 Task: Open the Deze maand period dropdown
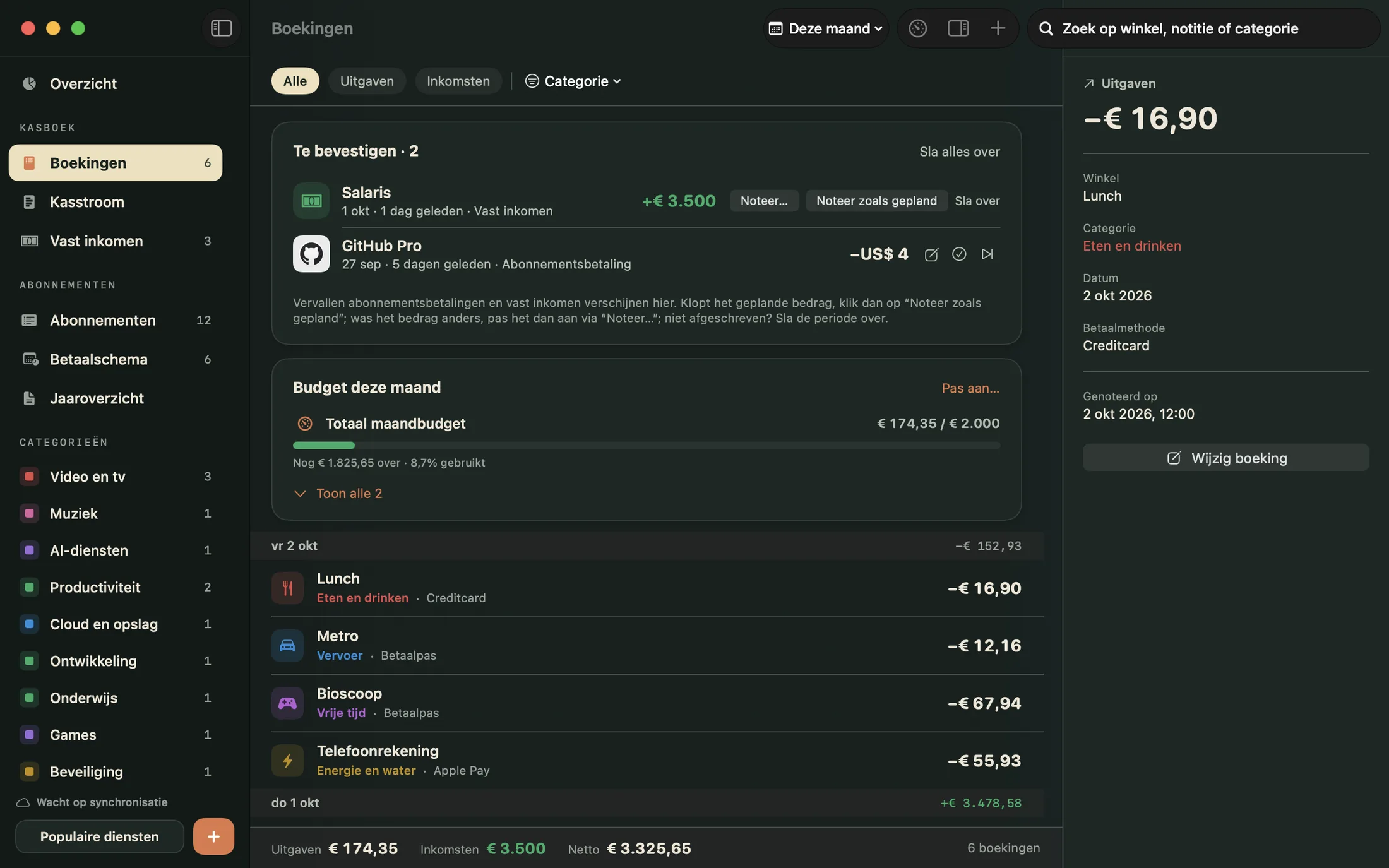(825, 28)
